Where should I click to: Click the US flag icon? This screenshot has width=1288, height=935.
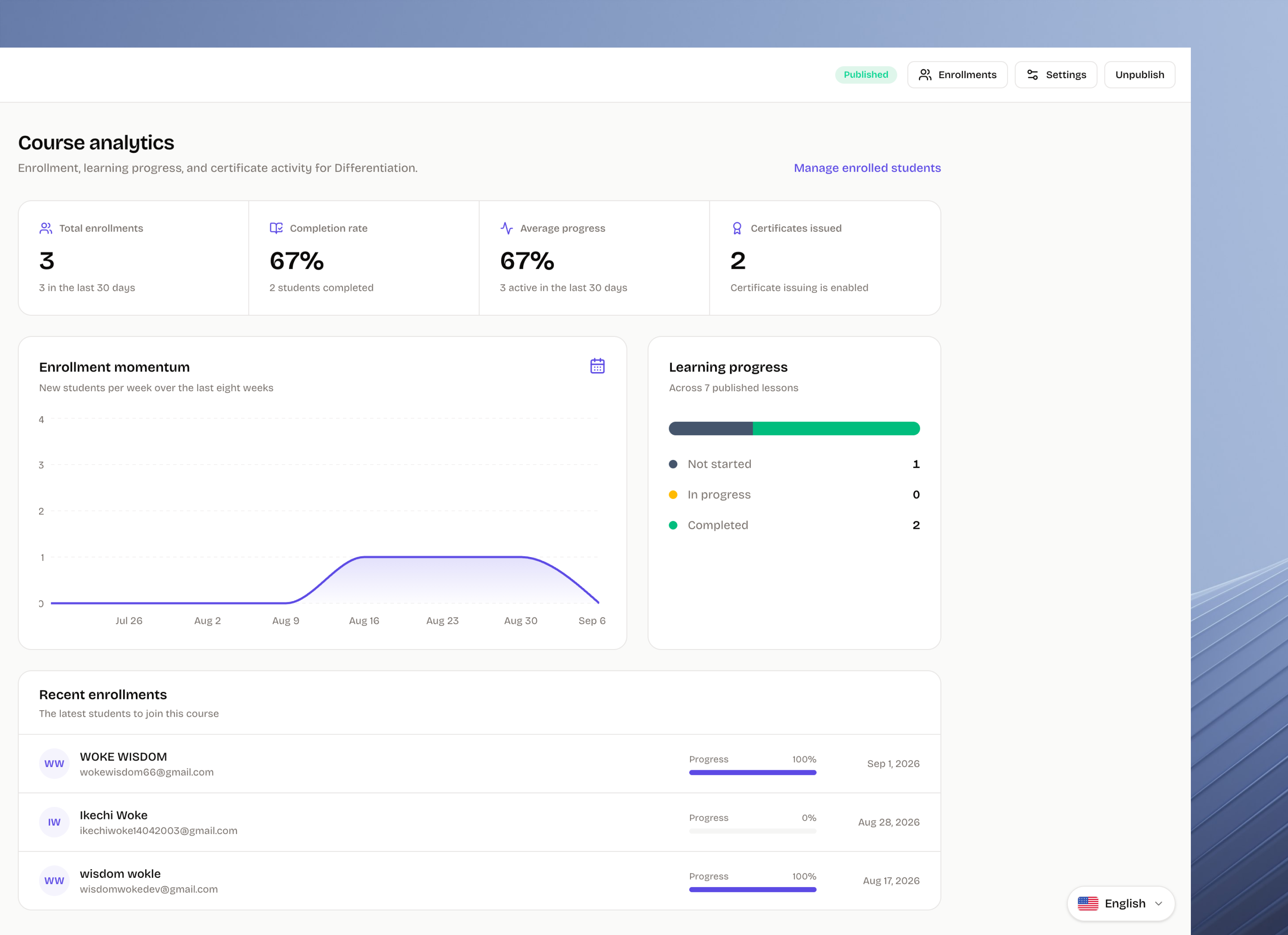[x=1088, y=903]
